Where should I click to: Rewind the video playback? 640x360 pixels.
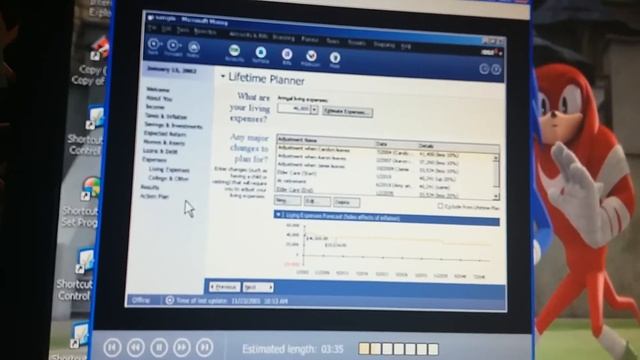(136, 347)
